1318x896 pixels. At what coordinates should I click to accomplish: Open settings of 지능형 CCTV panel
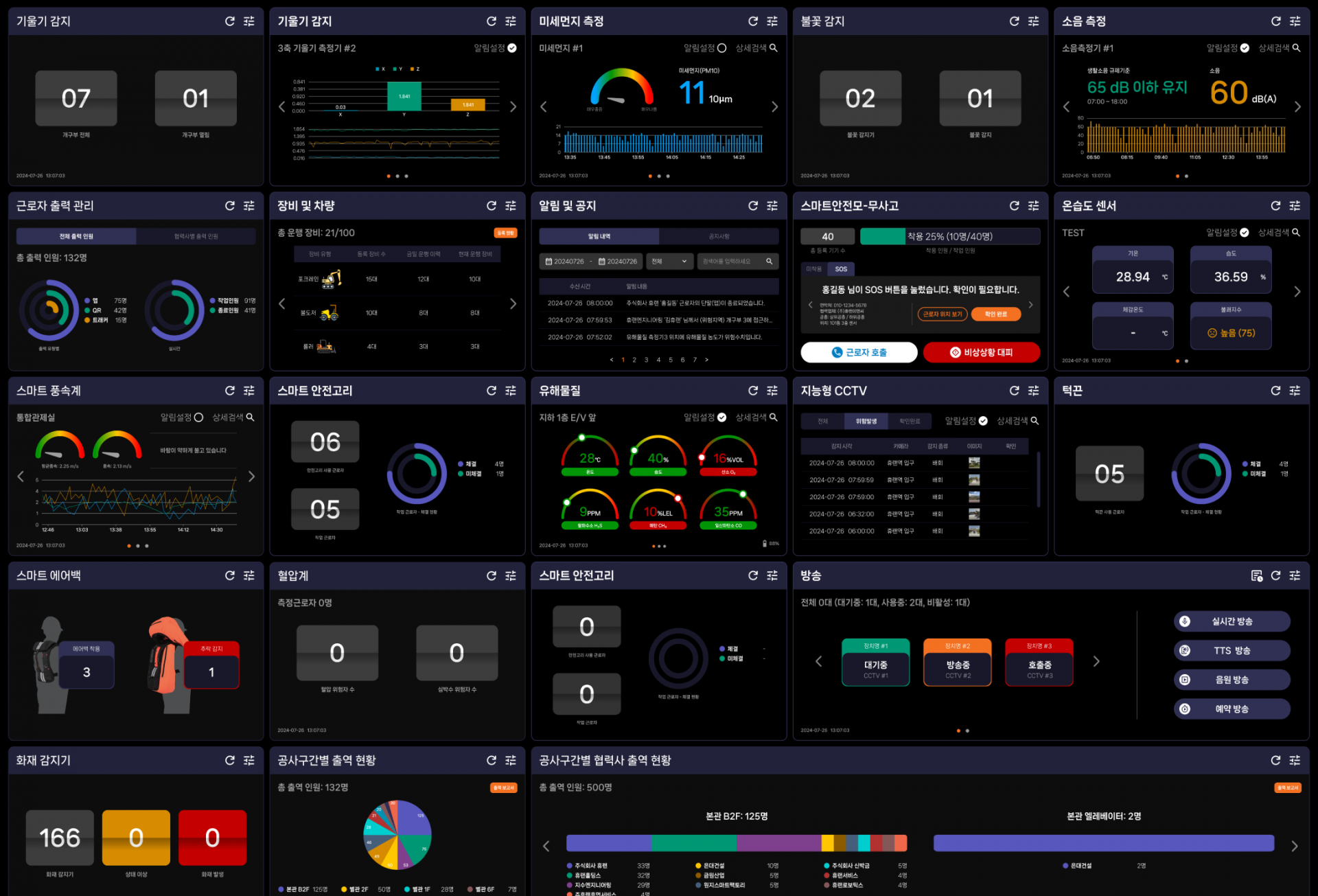point(1034,391)
